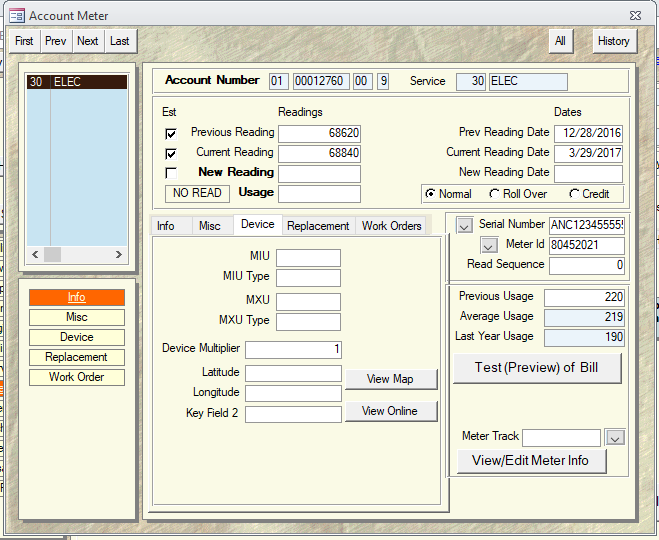Select the 30 ELEC row in service list
This screenshot has height=540, width=659.
tap(77, 82)
